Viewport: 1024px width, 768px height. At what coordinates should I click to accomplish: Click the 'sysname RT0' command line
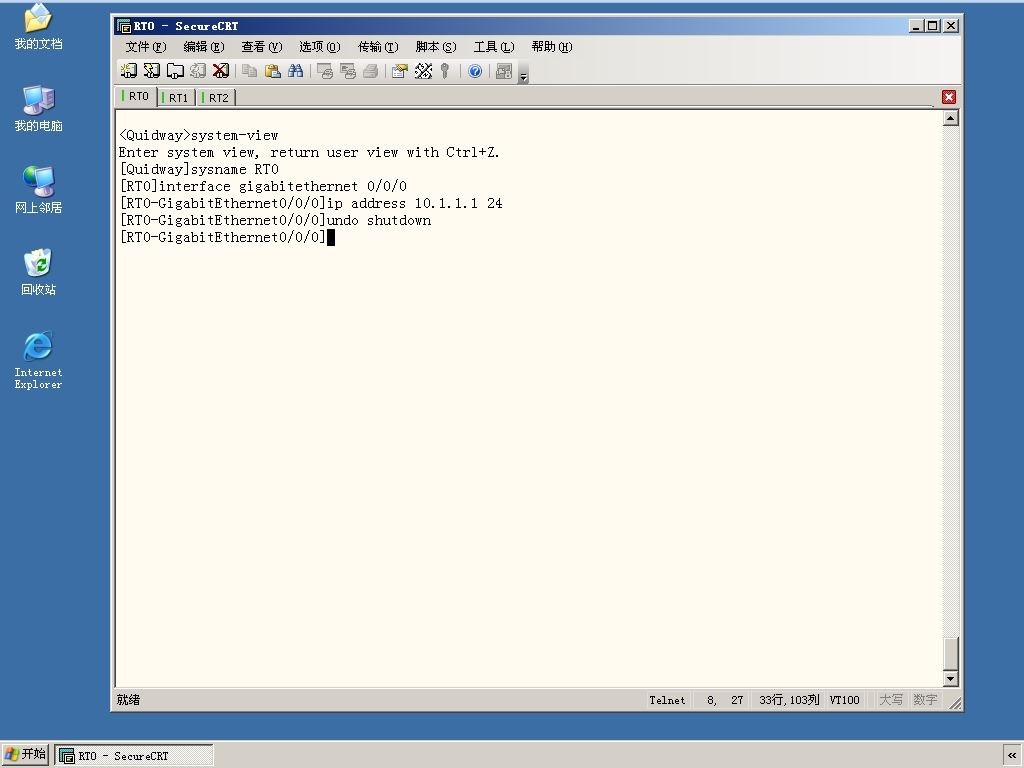coord(199,169)
